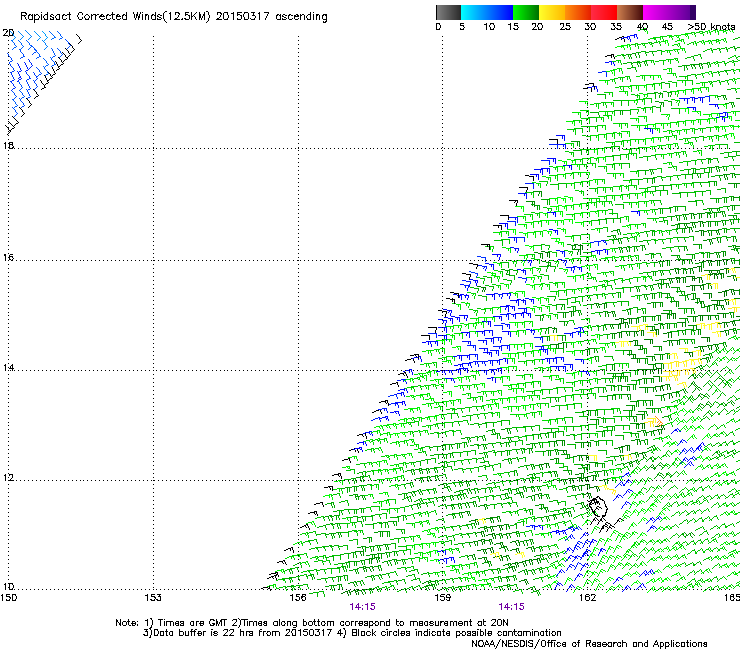
Task: Click the black contamination circle near 162E
Action: (597, 507)
